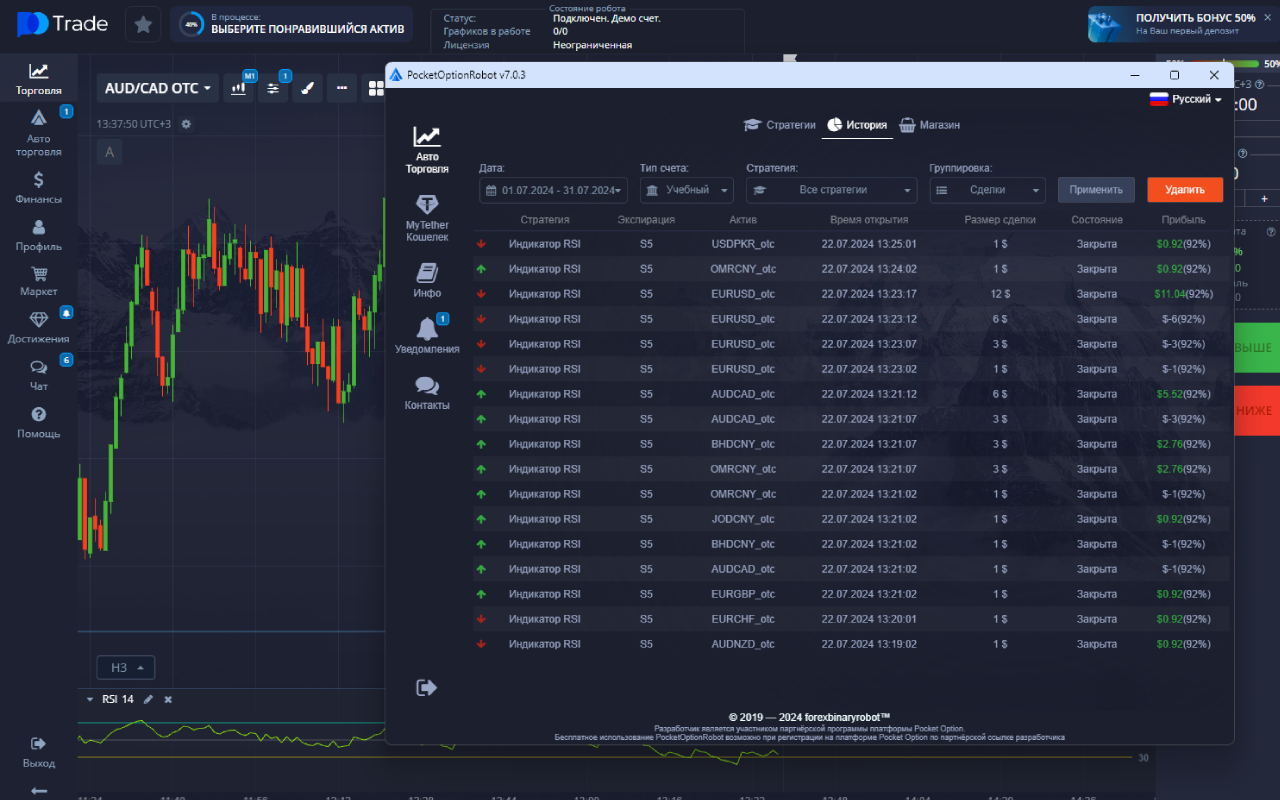
Task: Switch to the Магазин tab
Action: coord(929,125)
